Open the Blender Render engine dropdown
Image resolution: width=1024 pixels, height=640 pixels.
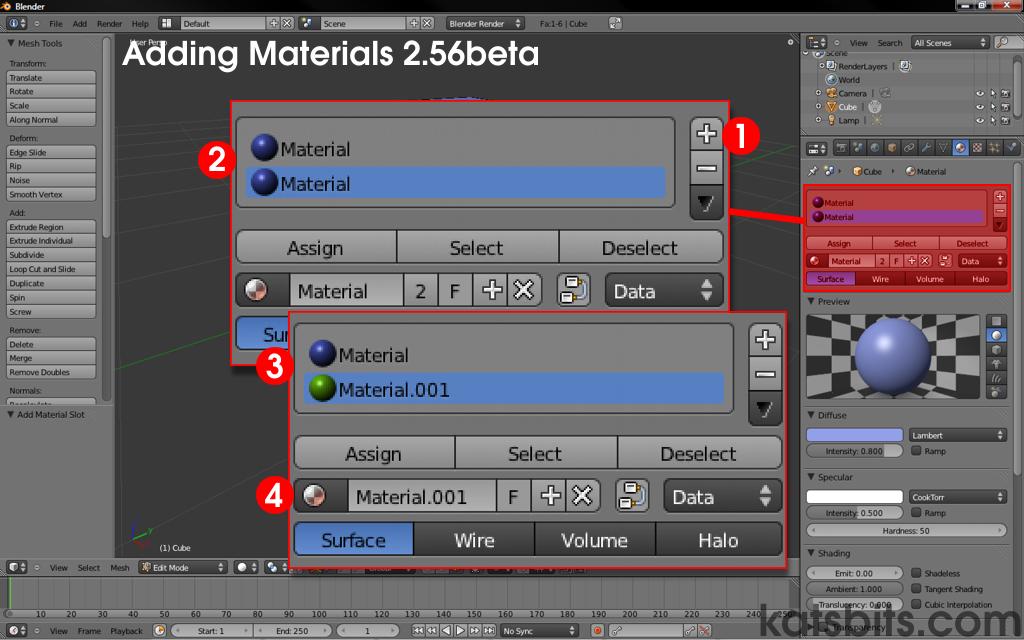486,23
